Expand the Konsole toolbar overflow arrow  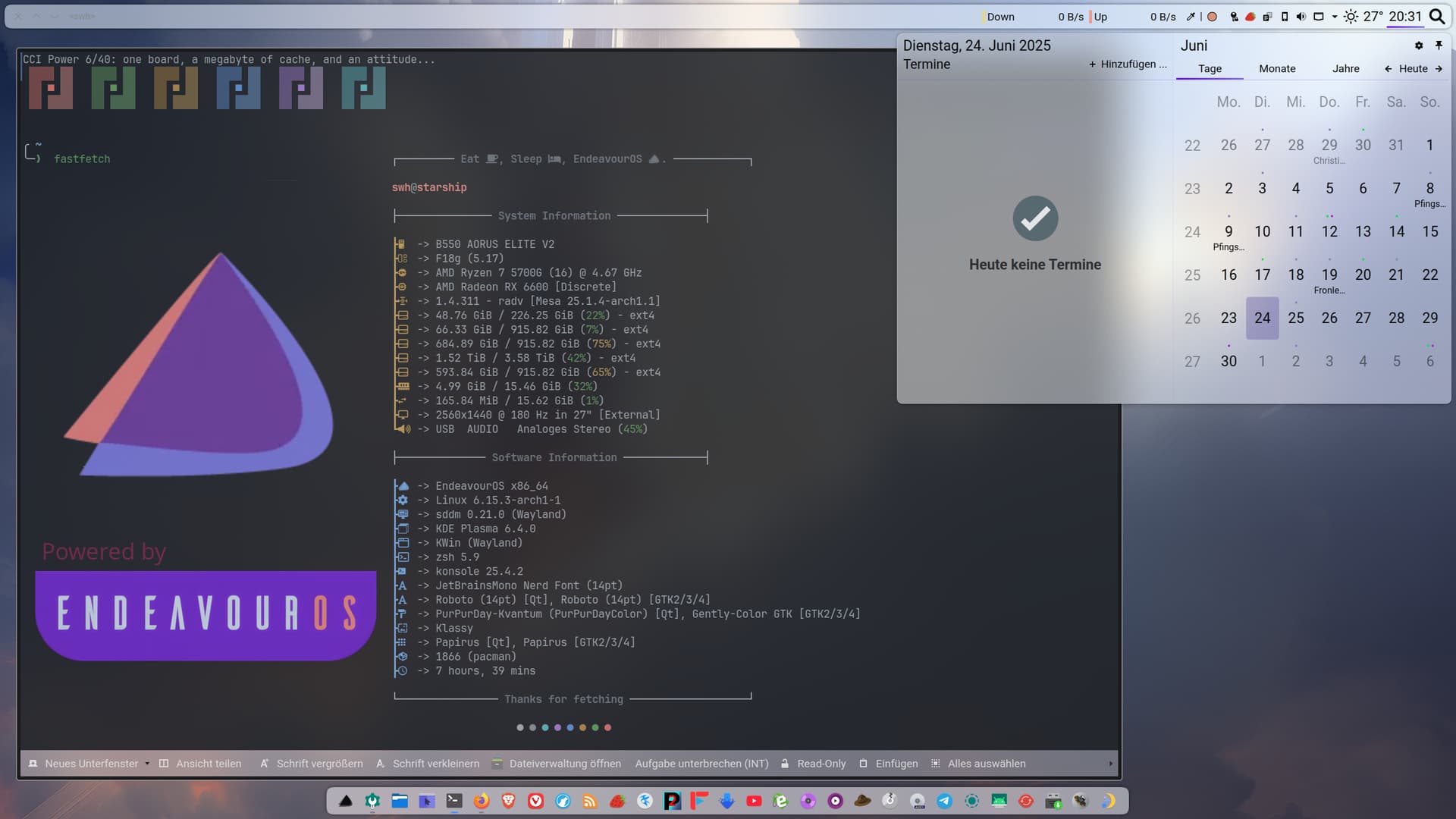pos(1111,764)
